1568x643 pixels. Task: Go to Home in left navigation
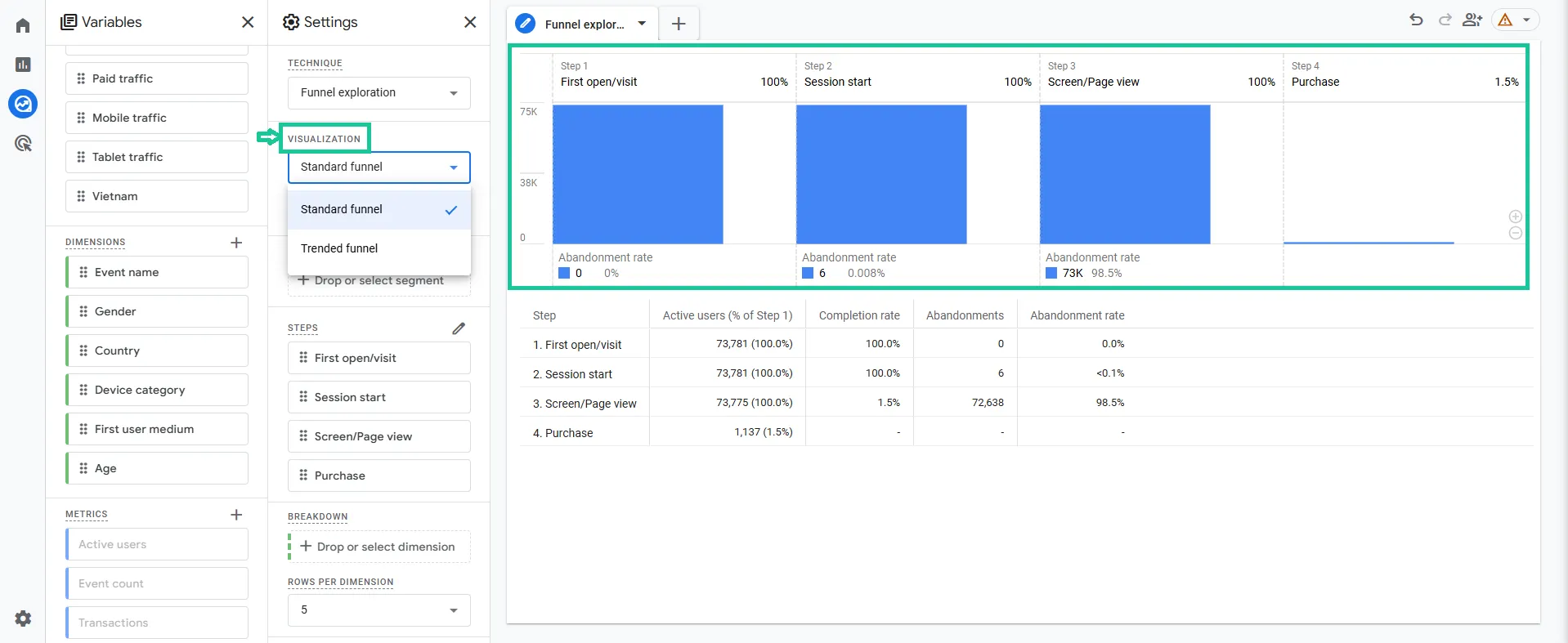click(23, 25)
